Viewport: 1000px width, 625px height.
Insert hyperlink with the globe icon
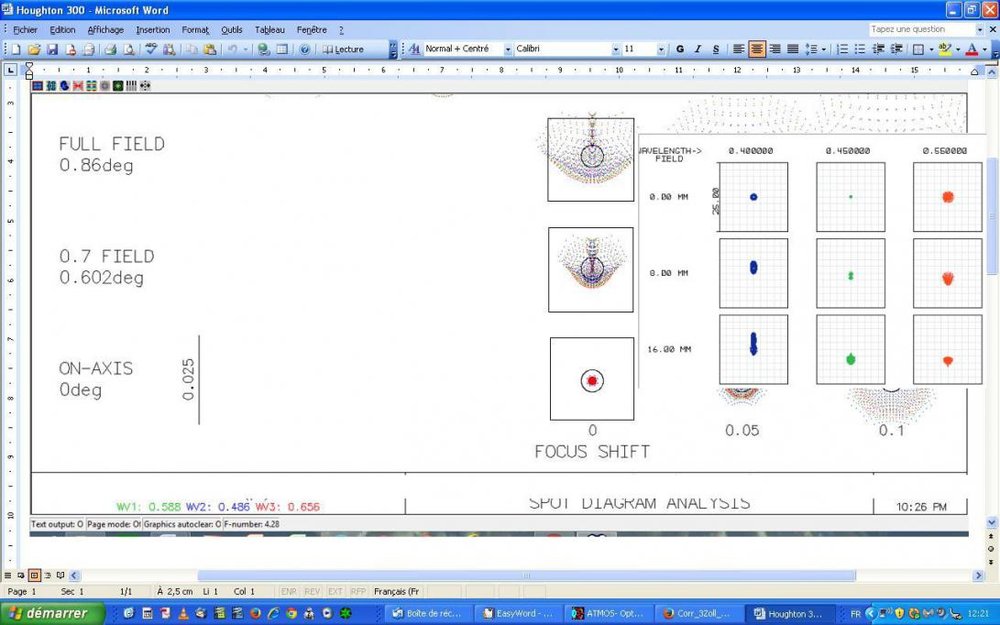pyautogui.click(x=263, y=49)
